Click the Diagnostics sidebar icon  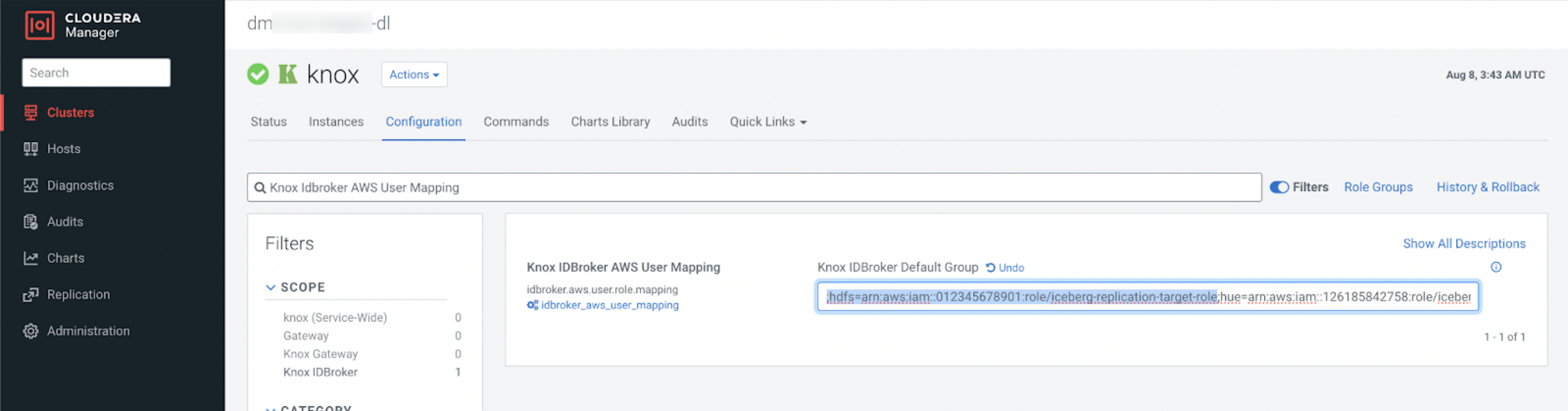coord(30,185)
